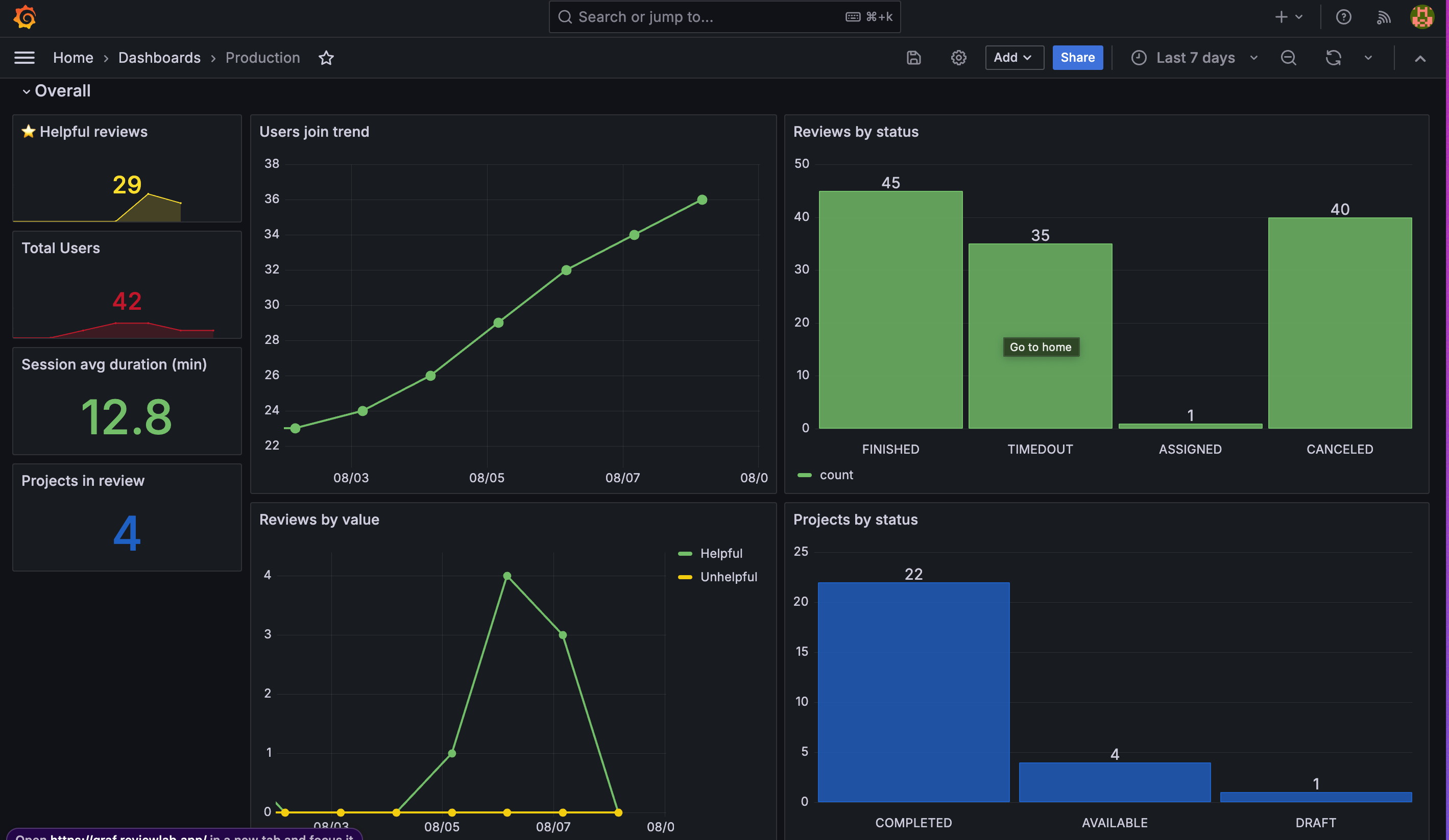The width and height of the screenshot is (1449, 840).
Task: Click the save dashboard icon
Action: (913, 58)
